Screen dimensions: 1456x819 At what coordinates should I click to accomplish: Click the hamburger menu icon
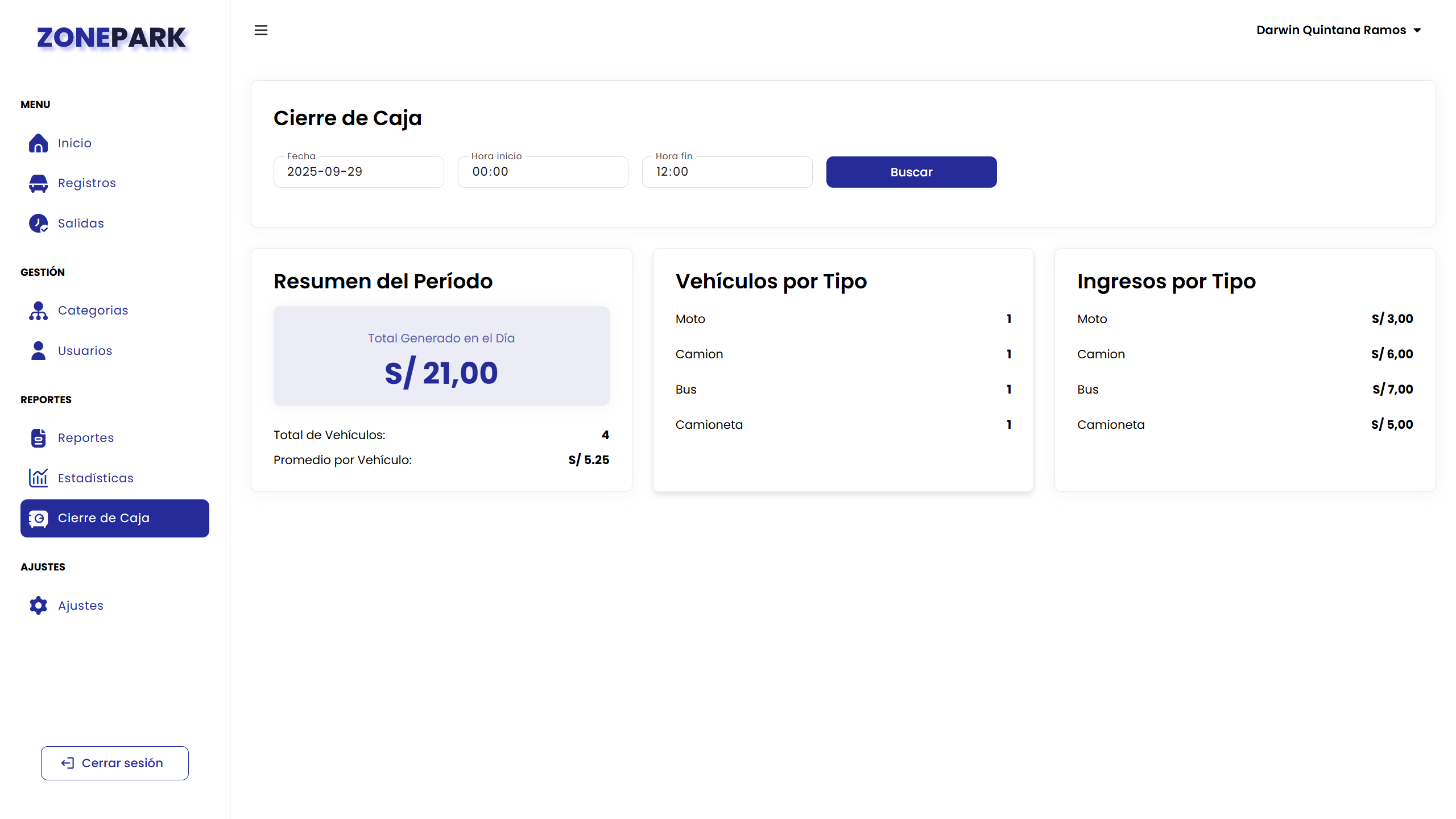(x=260, y=30)
